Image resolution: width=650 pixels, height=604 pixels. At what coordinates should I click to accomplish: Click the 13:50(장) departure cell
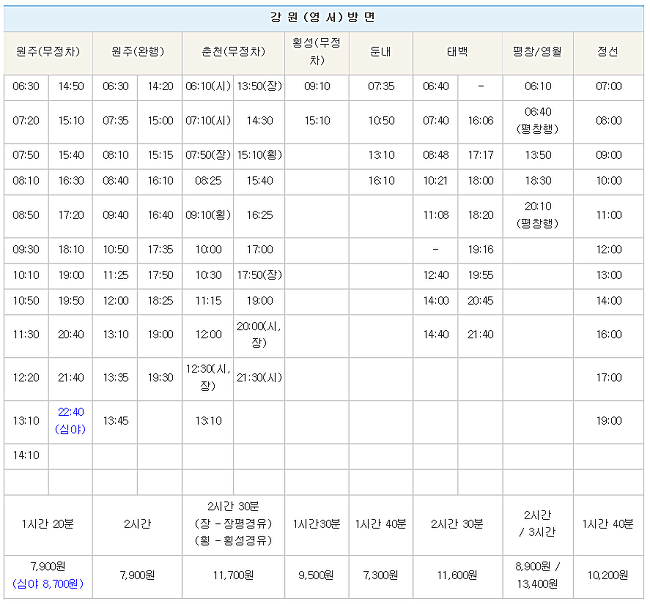[x=260, y=86]
